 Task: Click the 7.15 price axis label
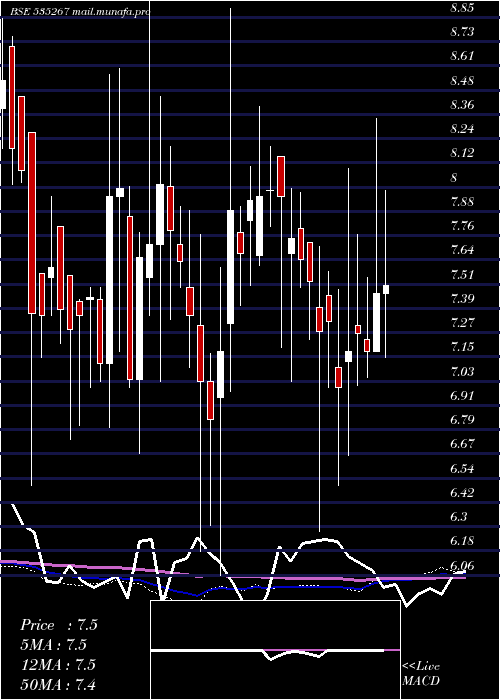coord(462,347)
